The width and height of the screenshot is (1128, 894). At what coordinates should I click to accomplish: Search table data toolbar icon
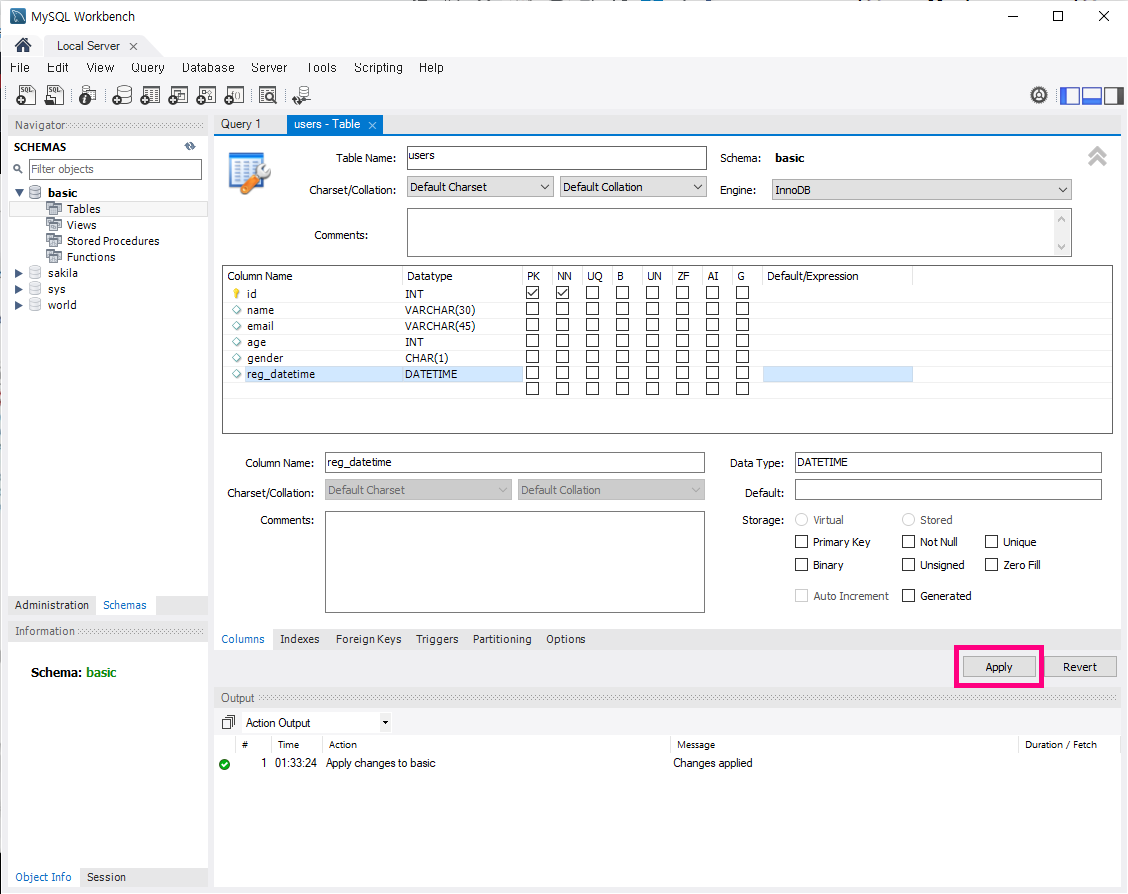[268, 95]
